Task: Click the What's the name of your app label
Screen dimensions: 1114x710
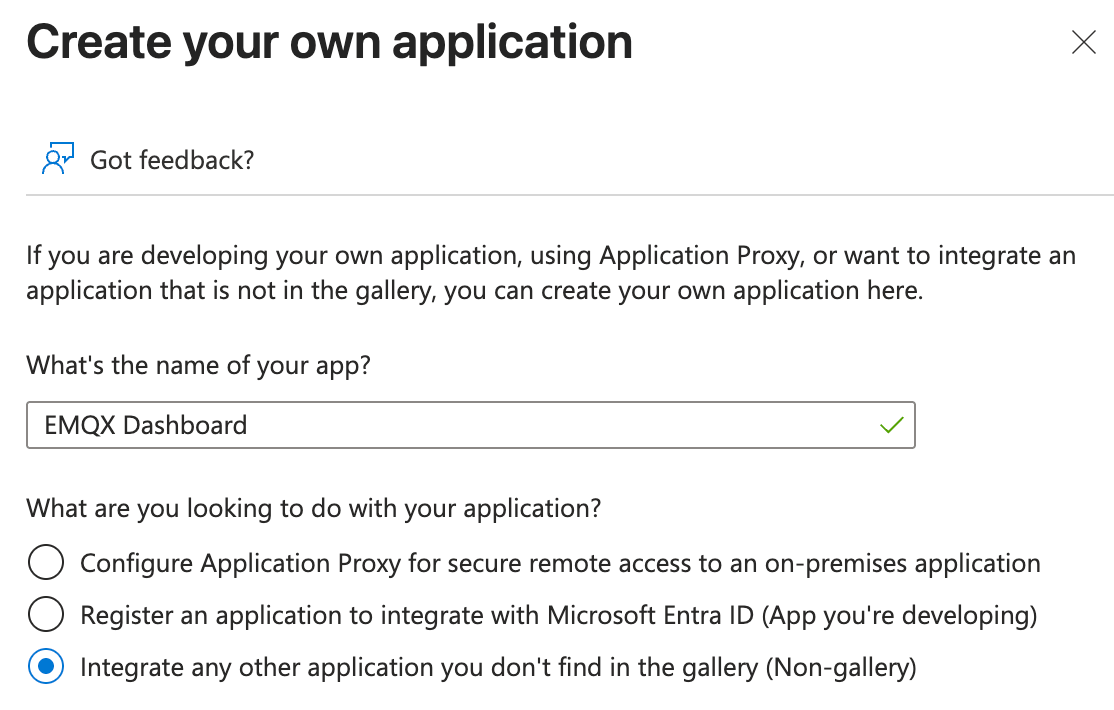Action: click(x=196, y=365)
